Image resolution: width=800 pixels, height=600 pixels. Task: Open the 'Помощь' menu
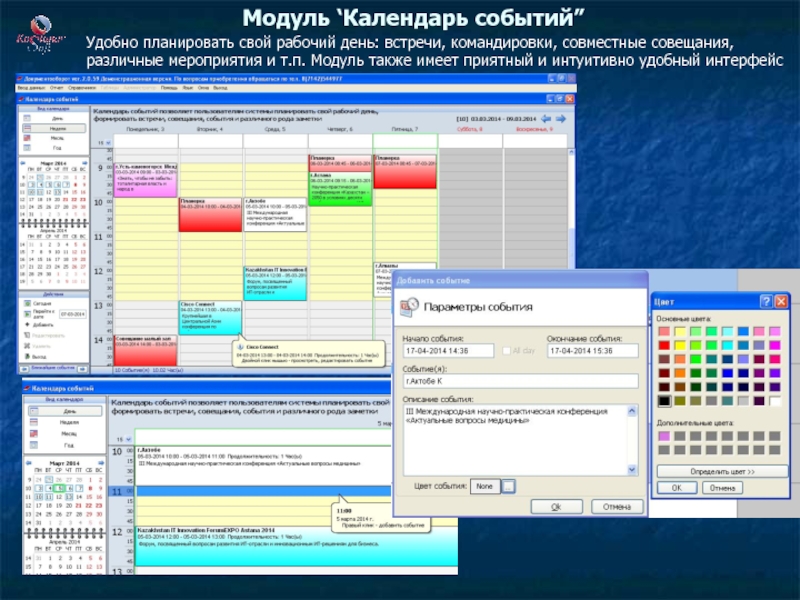click(x=170, y=88)
